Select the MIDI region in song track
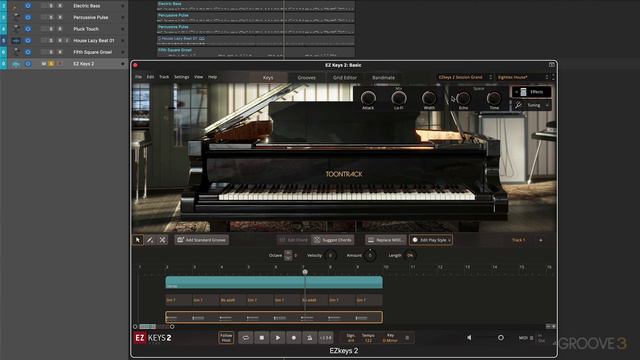 pos(274,317)
